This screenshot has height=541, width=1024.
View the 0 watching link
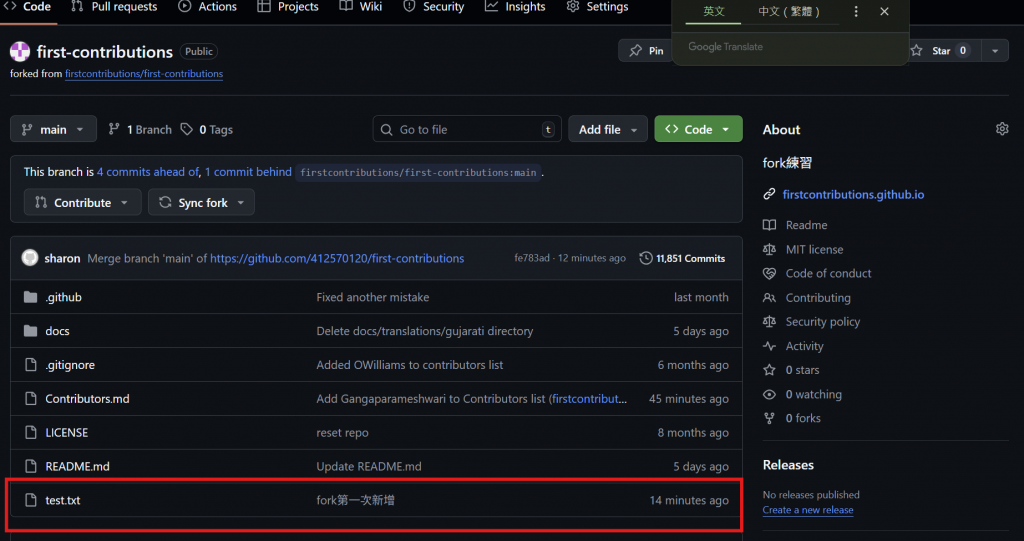tap(813, 395)
